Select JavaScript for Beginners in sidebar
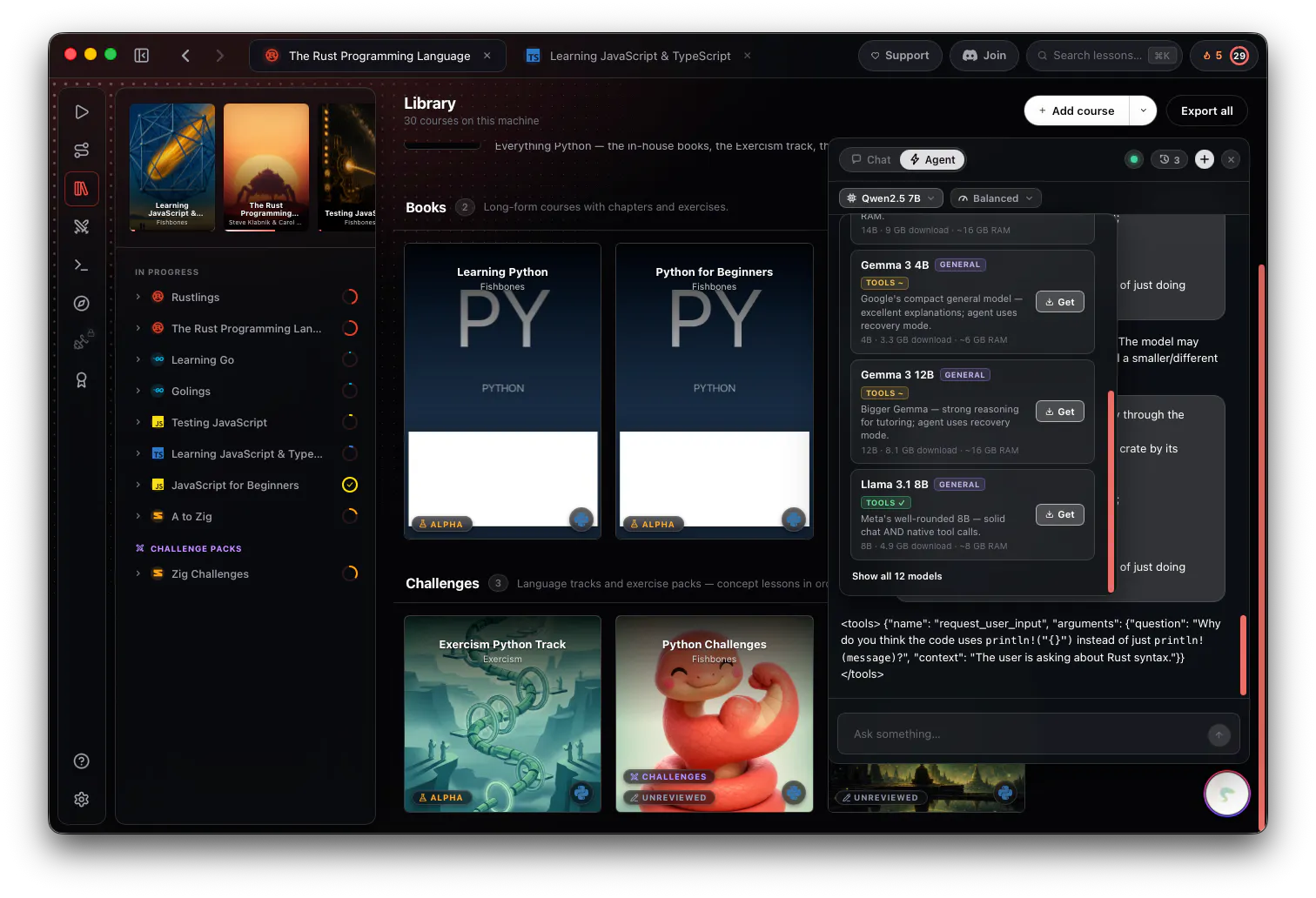This screenshot has width=1316, height=898. pos(245,485)
